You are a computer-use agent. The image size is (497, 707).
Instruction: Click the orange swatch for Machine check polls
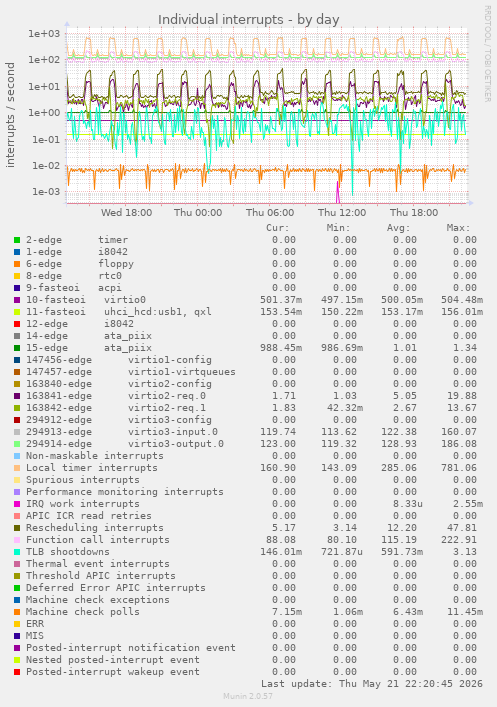[x=17, y=612]
